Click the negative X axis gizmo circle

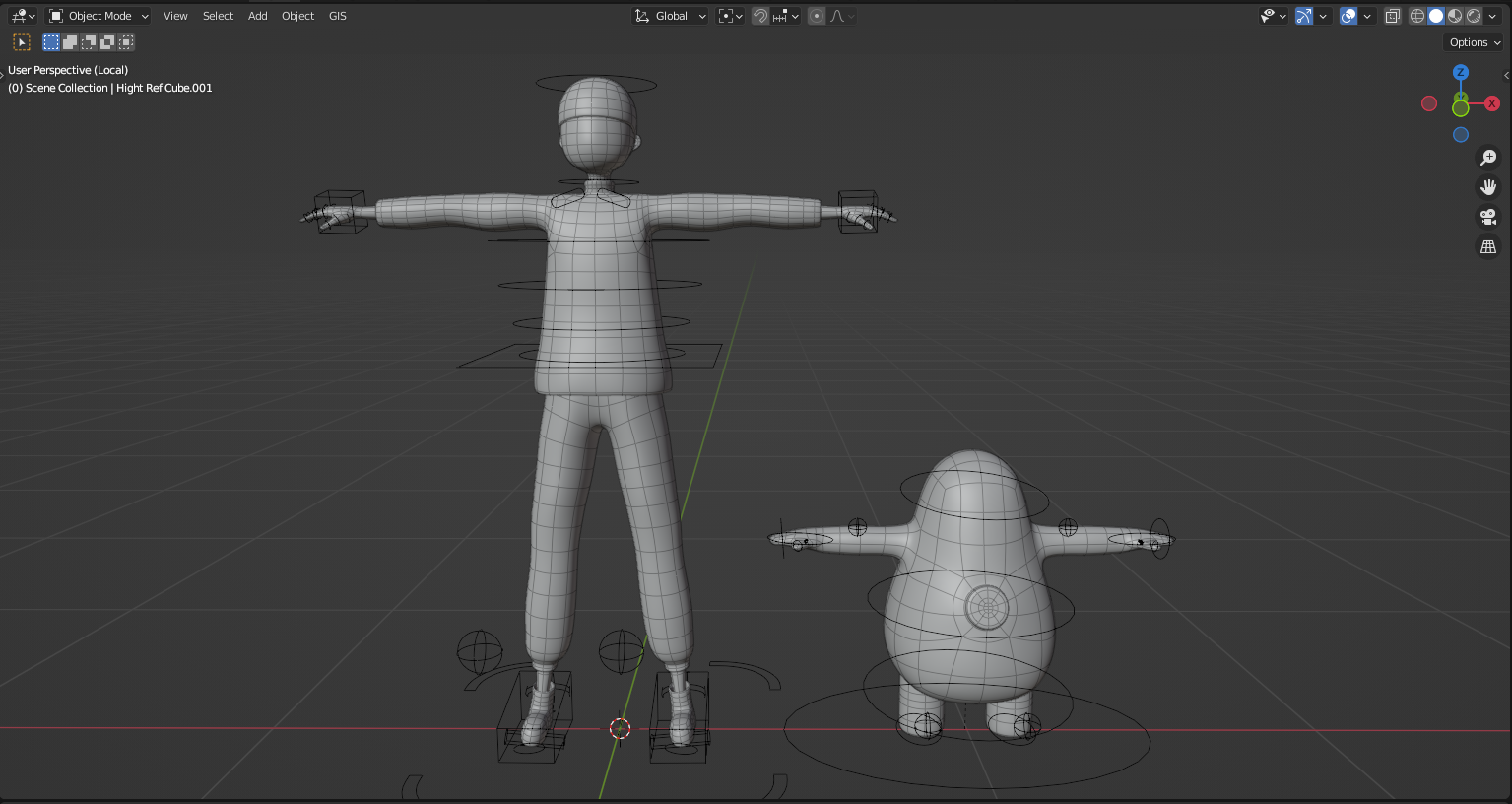point(1429,103)
